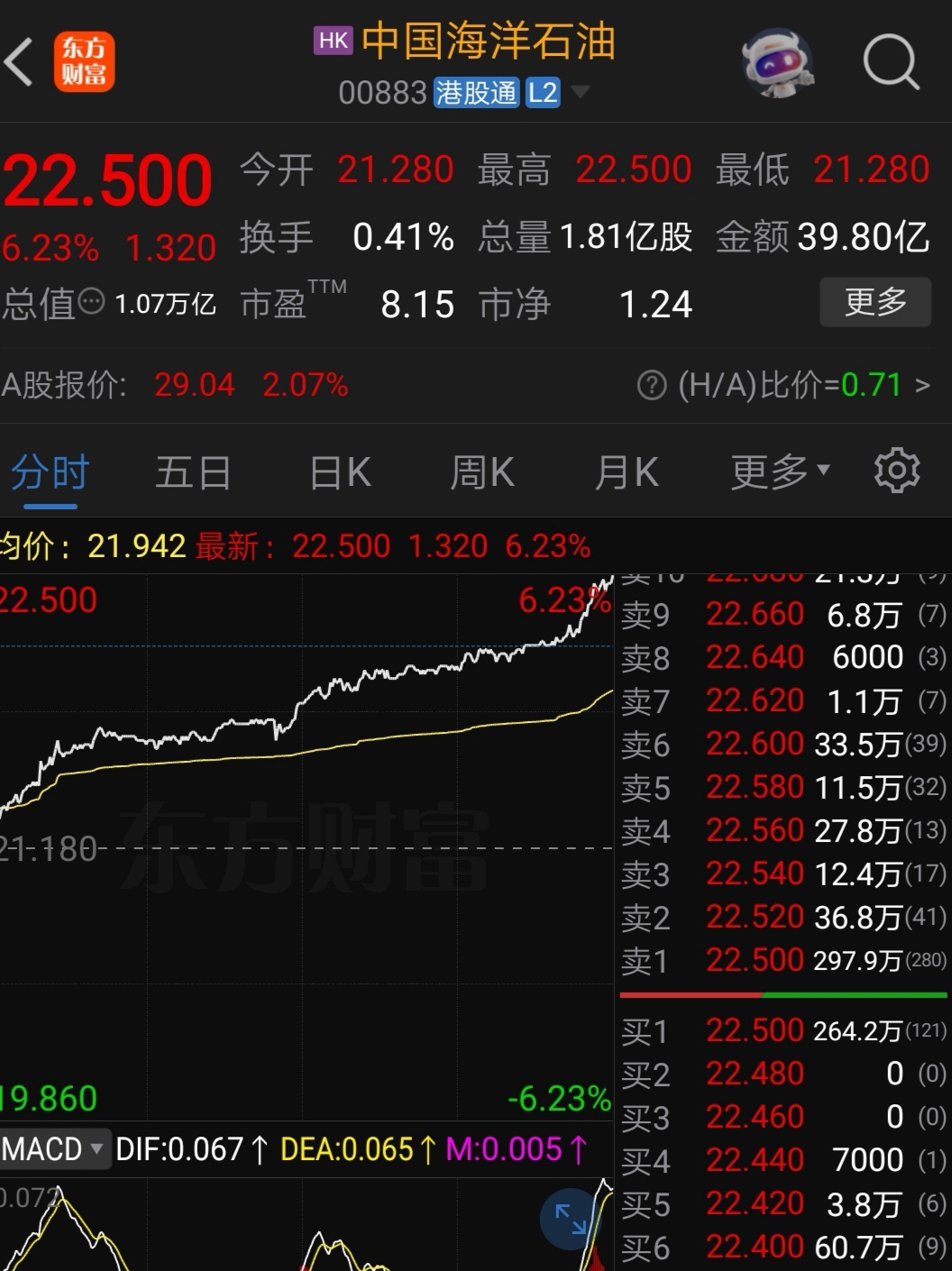Select the 卖7 22.620 order row

point(783,701)
